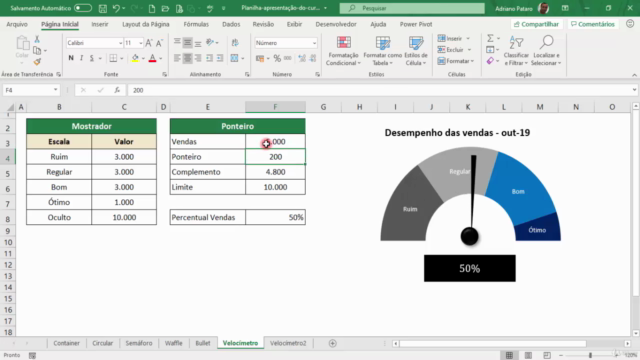Open Formatar como Tabela menu
The height and width of the screenshot is (360, 640).
coord(382,51)
